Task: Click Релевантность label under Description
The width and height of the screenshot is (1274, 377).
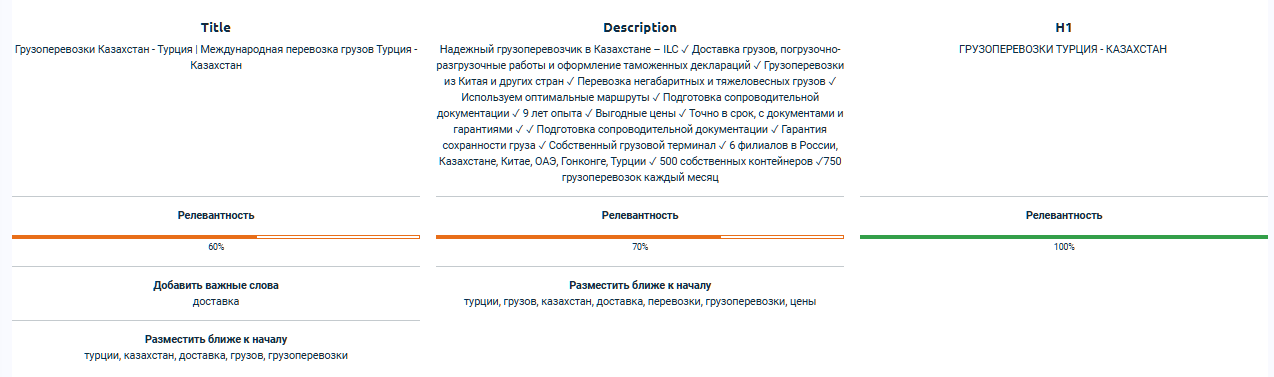Action: pyautogui.click(x=640, y=215)
